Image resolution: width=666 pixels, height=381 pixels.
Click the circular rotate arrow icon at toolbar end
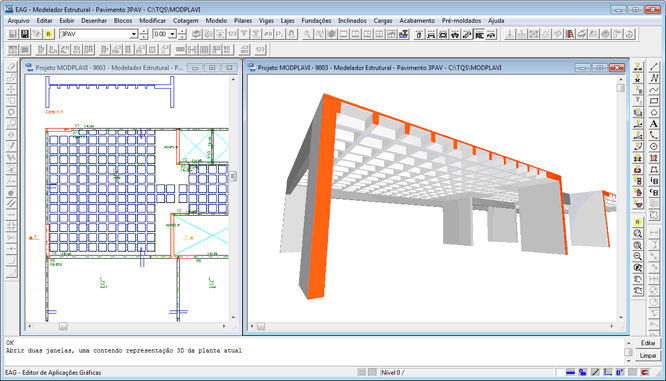pos(629,34)
